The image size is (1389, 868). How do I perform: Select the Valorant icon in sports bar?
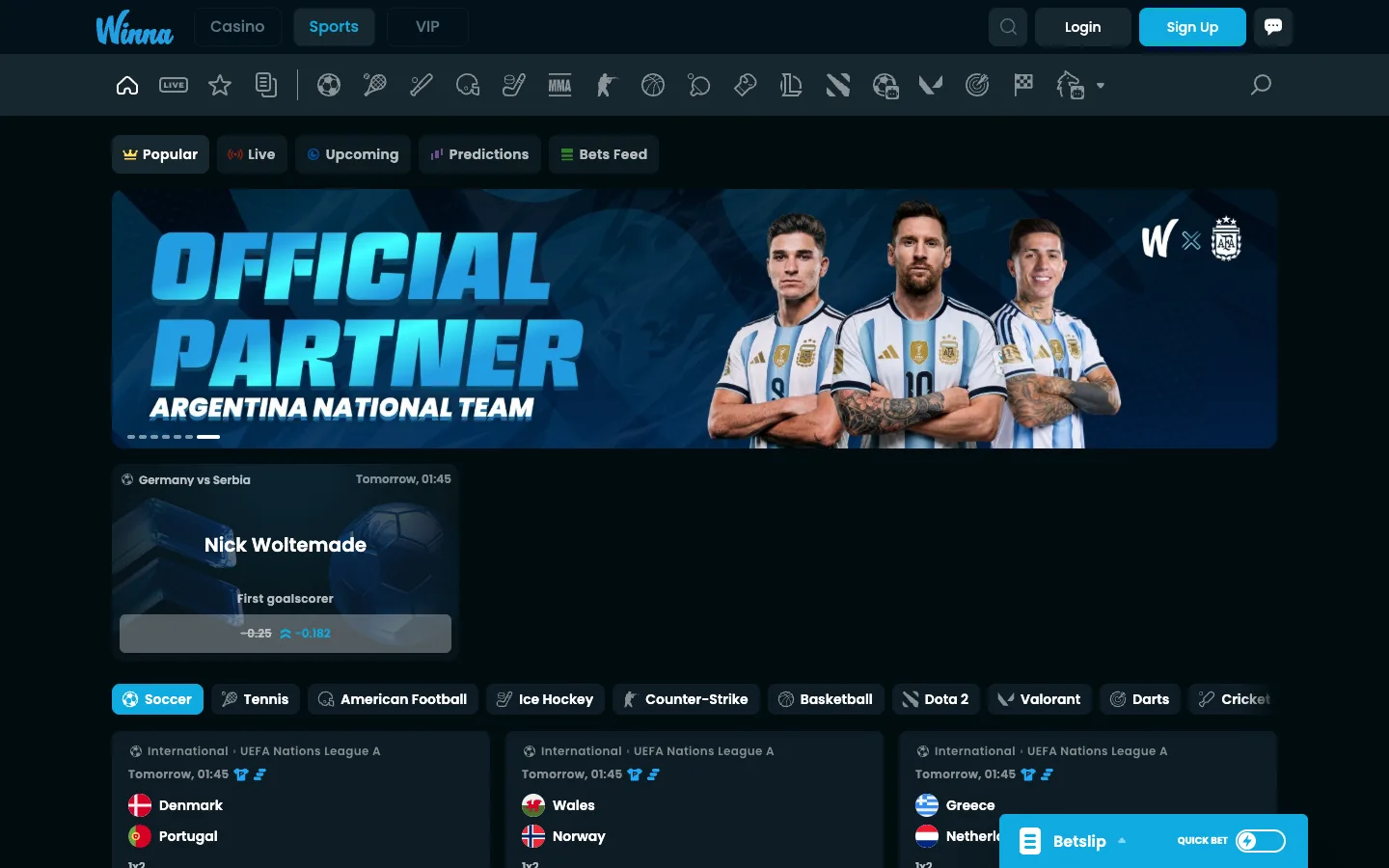[x=931, y=86]
